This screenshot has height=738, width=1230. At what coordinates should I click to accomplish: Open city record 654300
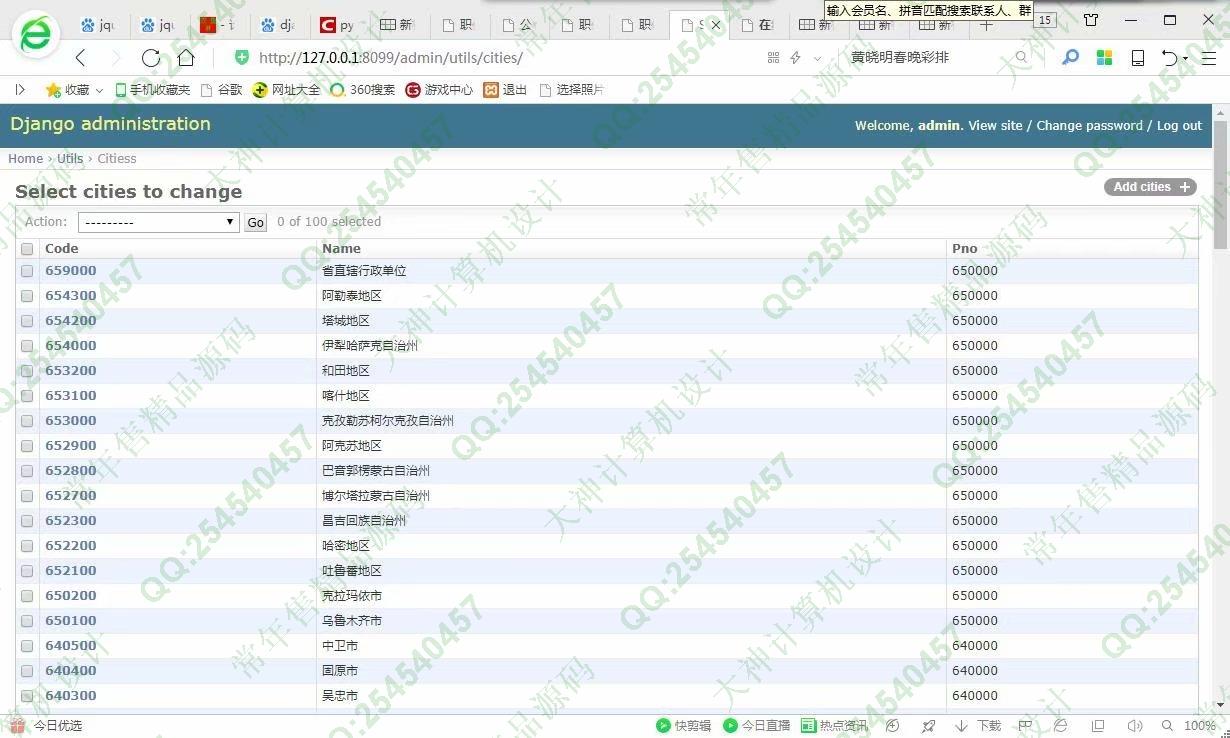click(71, 296)
